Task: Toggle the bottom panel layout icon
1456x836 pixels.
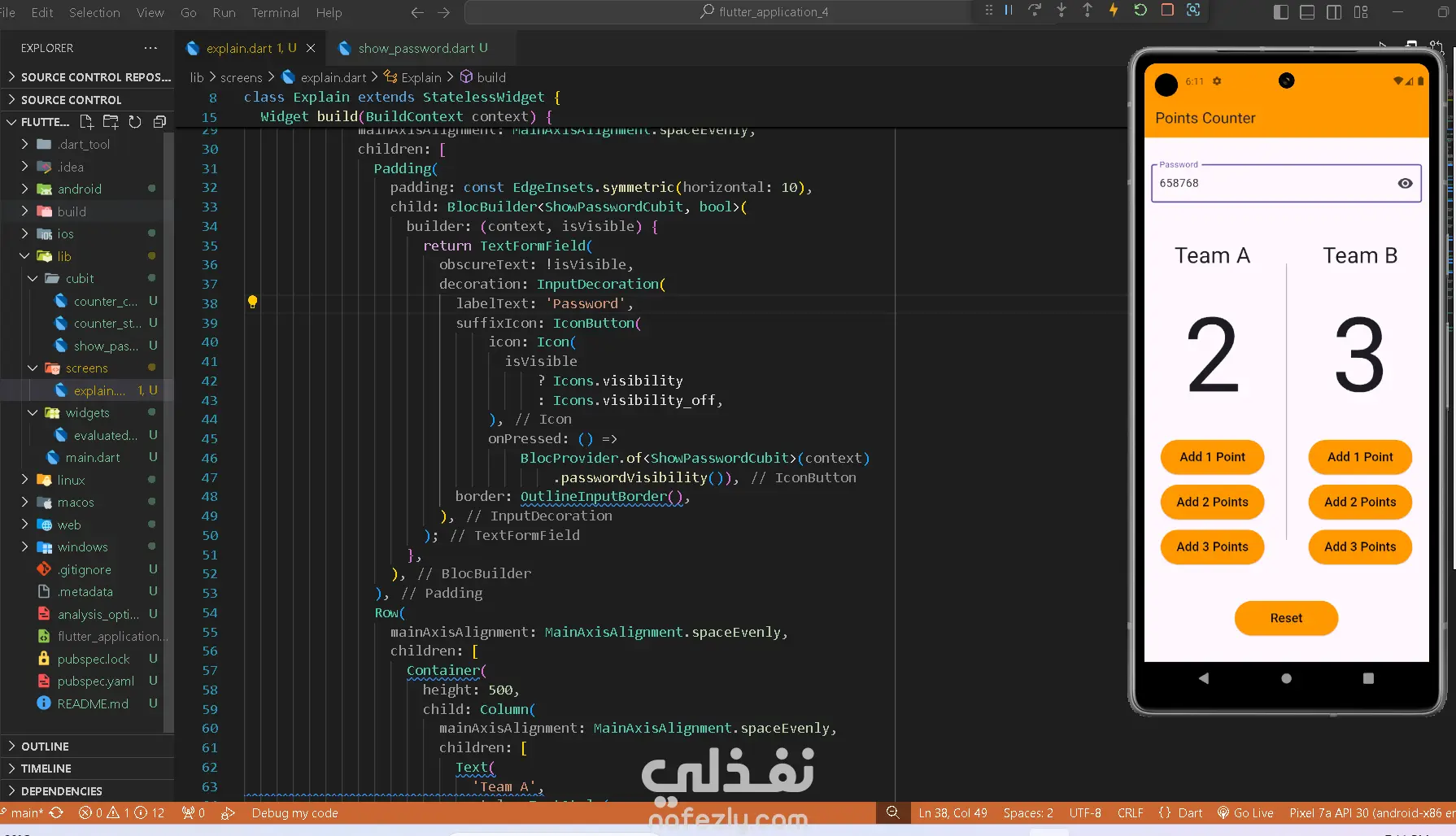Action: (1307, 12)
